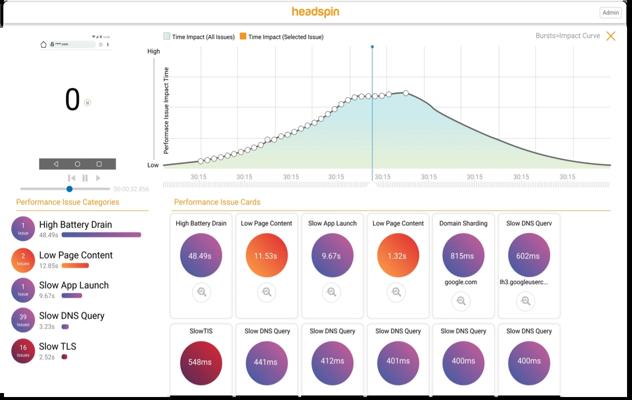The width and height of the screenshot is (632, 400).
Task: Open magnifier on Domain Sharding google.com card
Action: [x=461, y=301]
